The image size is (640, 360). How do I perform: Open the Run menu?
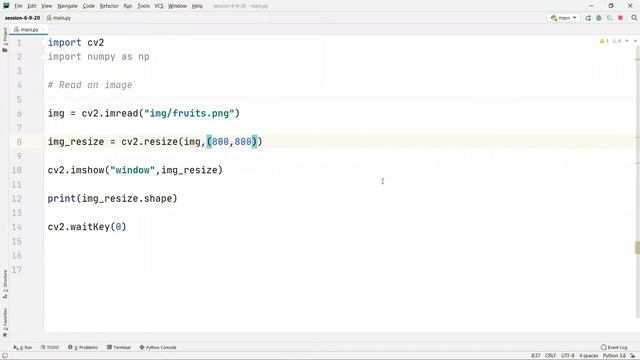pyautogui.click(x=128, y=6)
